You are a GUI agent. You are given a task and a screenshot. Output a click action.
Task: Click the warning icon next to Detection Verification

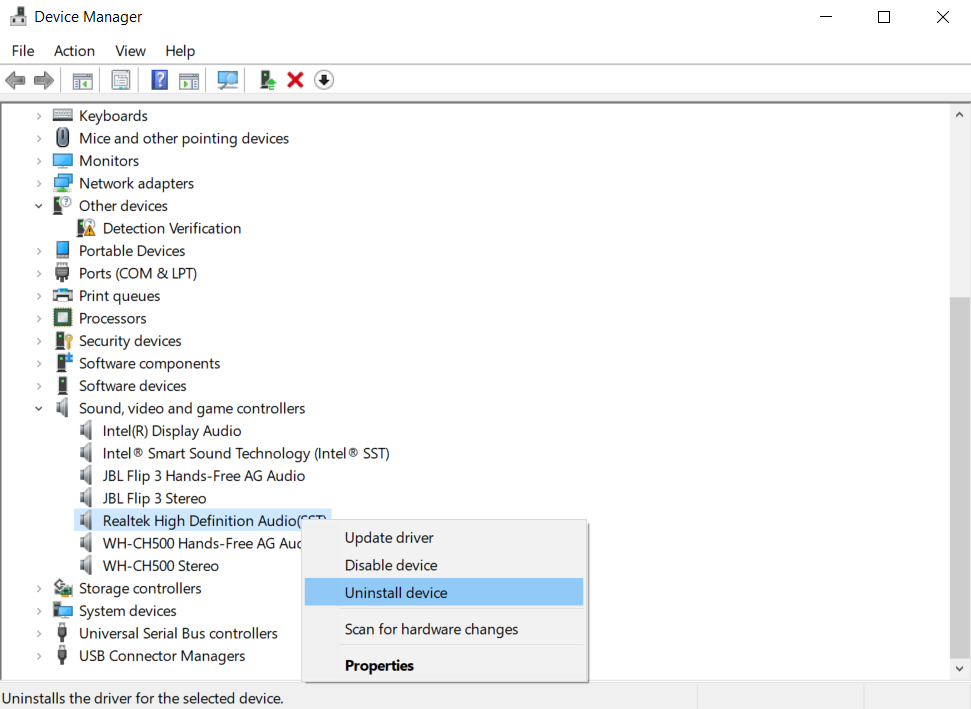[x=86, y=228]
